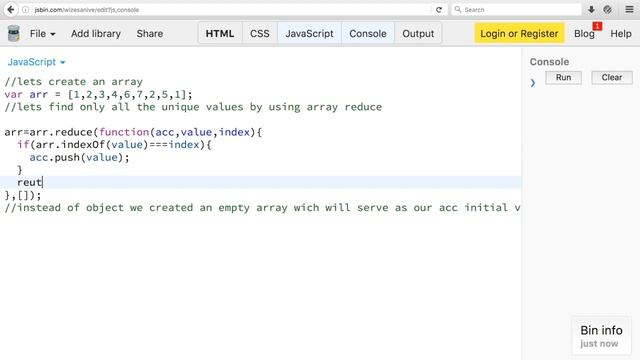Image resolution: width=640 pixels, height=360 pixels.
Task: Toggle the CSS panel tab
Action: pos(260,33)
